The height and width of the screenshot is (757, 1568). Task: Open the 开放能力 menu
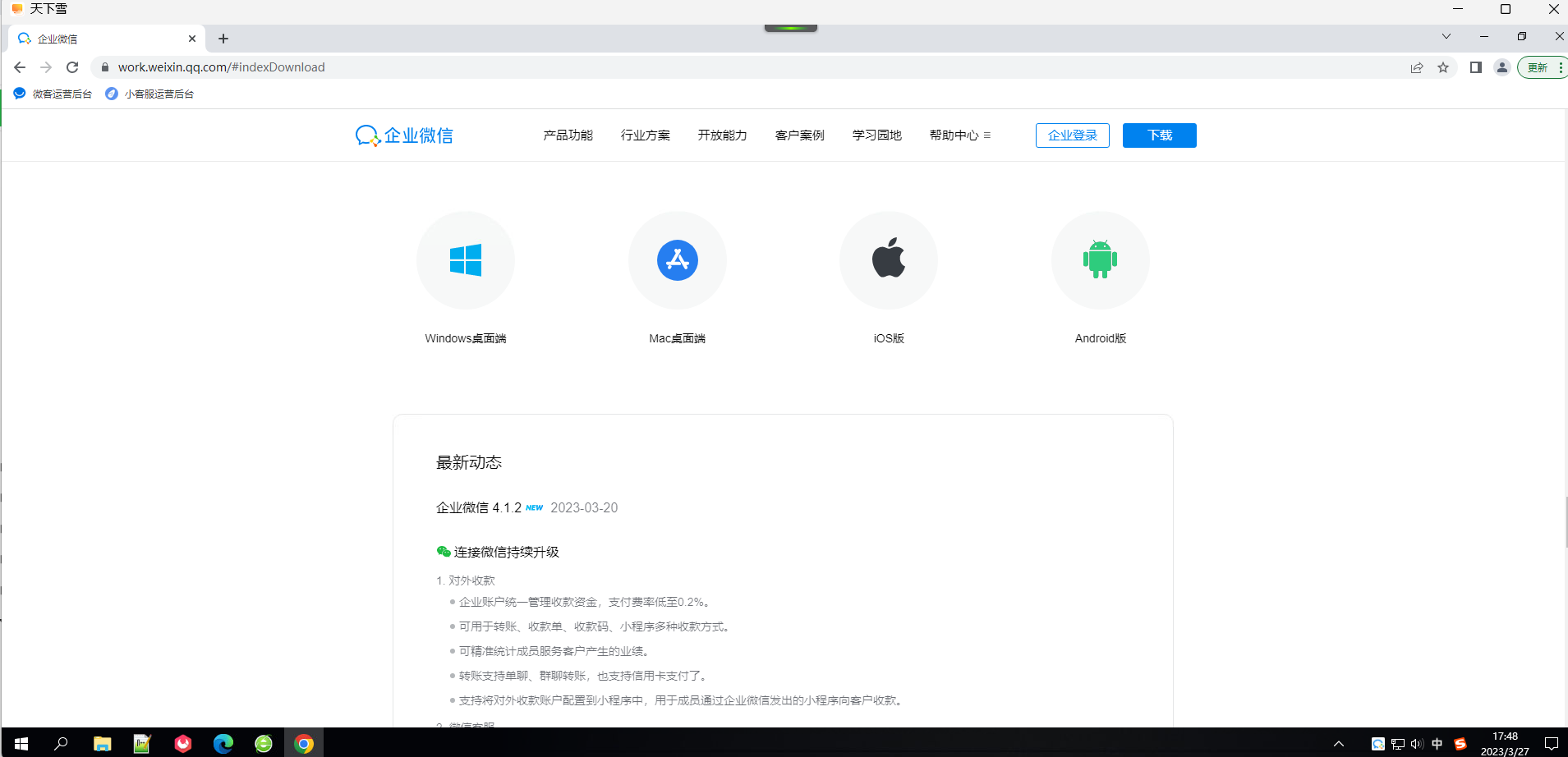[723, 135]
